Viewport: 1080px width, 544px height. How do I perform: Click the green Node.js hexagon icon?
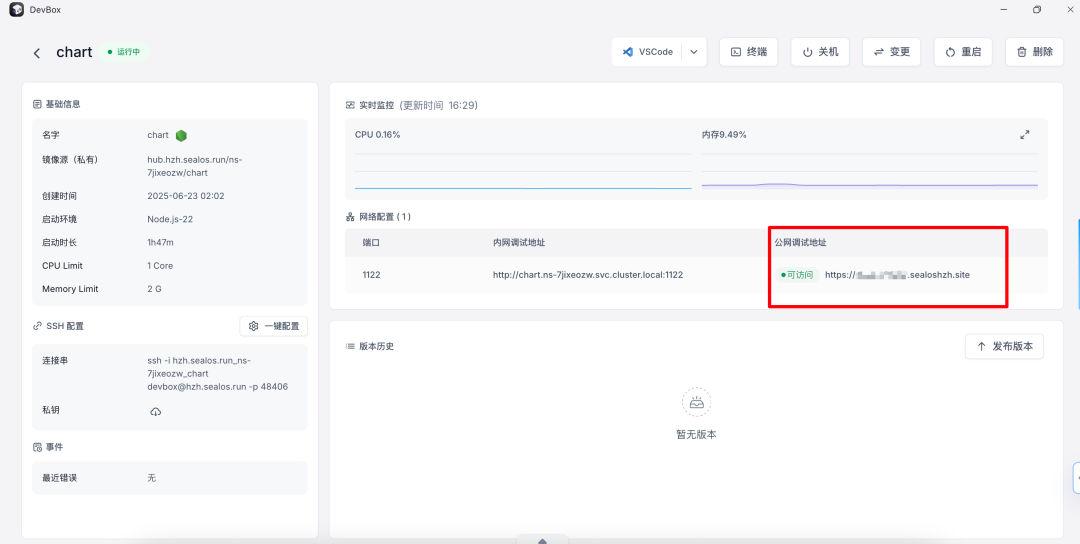coord(181,136)
